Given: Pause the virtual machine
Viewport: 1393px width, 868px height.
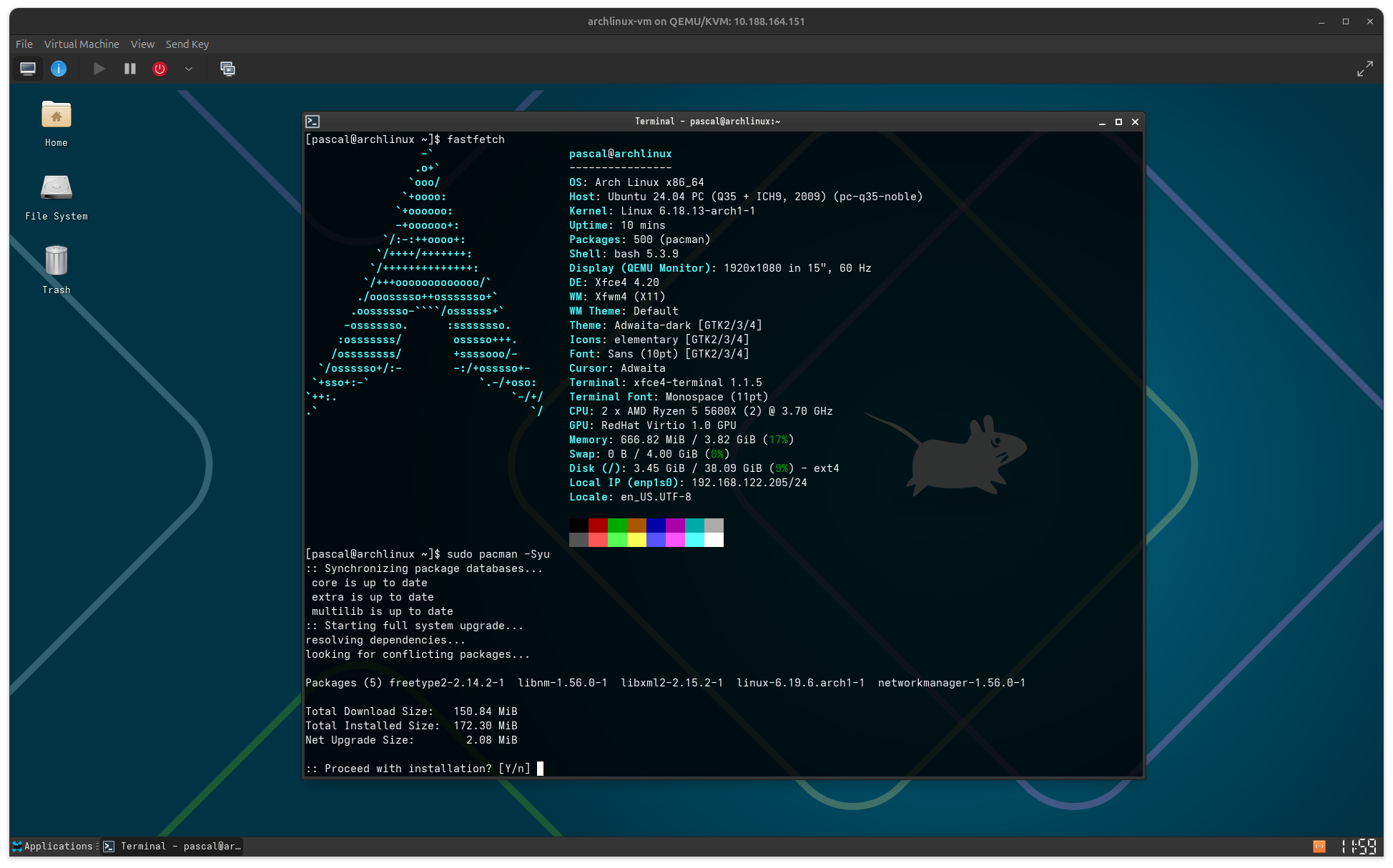Looking at the screenshot, I should tap(129, 69).
